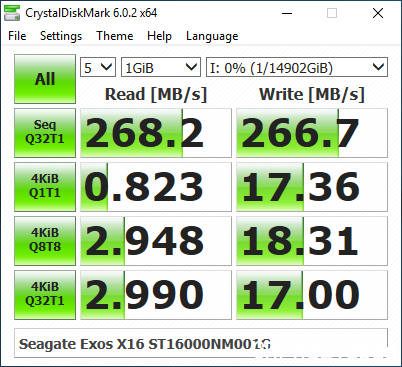Click the Read [MB/s] column header
This screenshot has width=402, height=367.
[x=156, y=94]
